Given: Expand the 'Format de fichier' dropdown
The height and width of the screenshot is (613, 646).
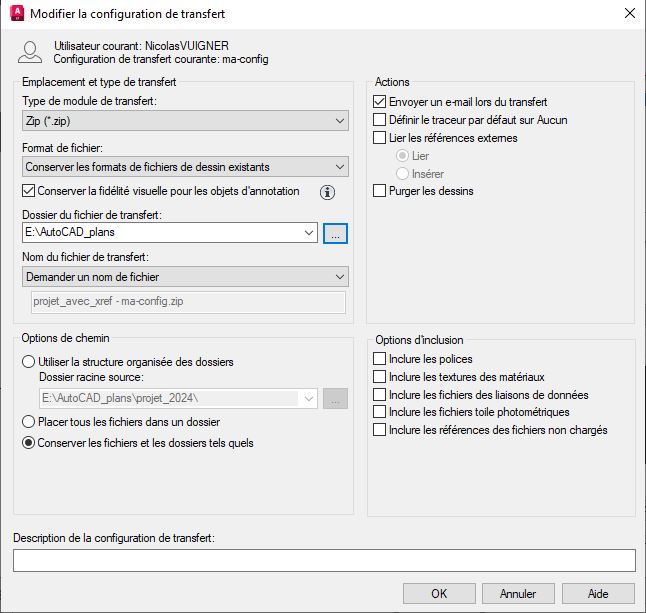Looking at the screenshot, I should tap(184, 166).
